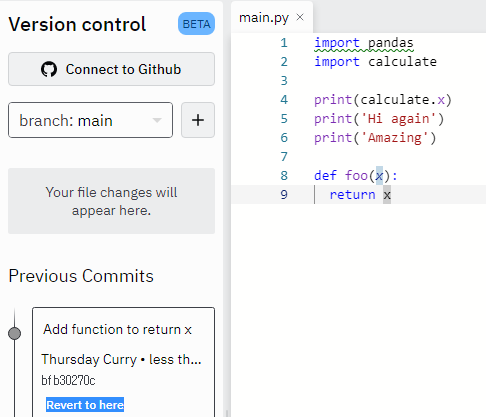
Task: Click the 'return x' code line
Action: pyautogui.click(x=360, y=194)
